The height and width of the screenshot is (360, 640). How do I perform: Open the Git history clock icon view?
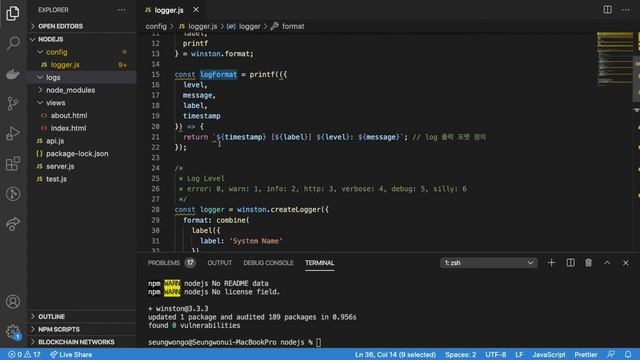[x=13, y=193]
